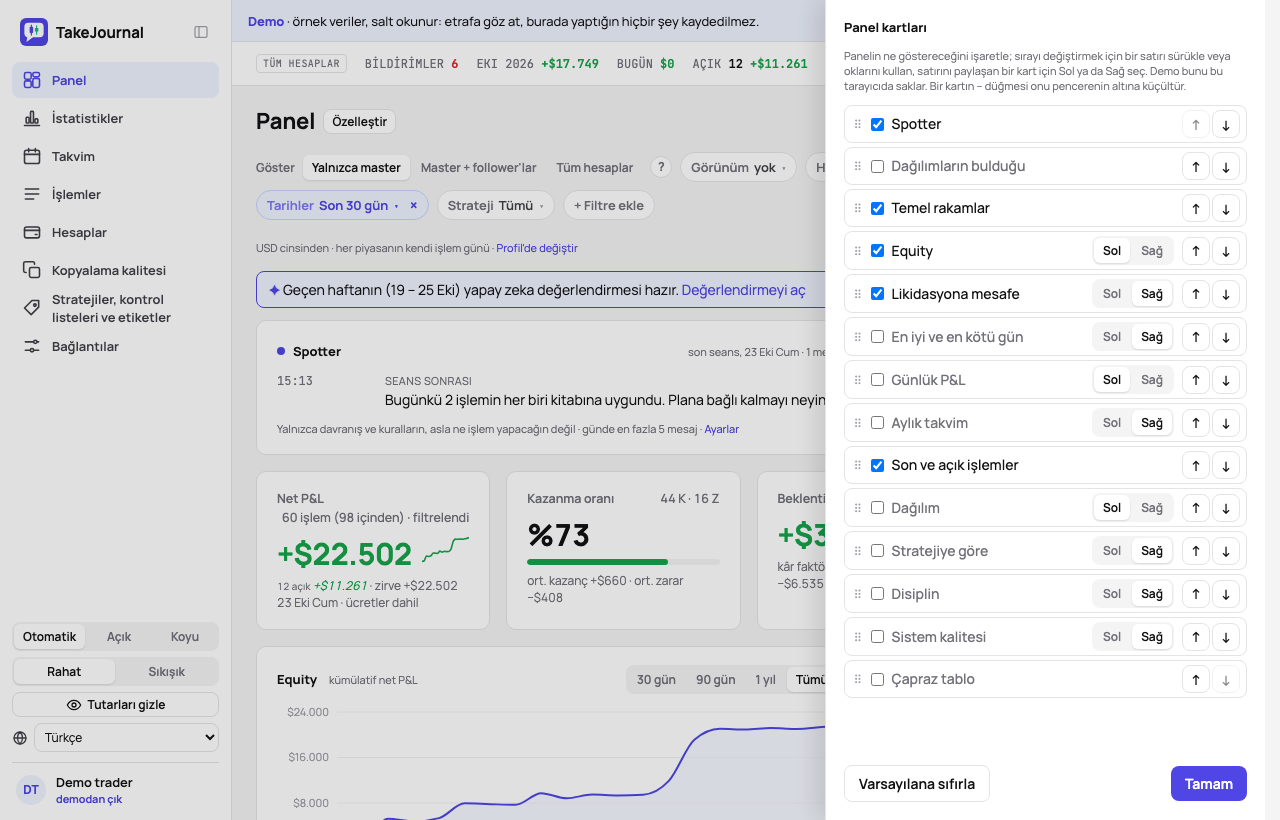The height and width of the screenshot is (820, 1280).
Task: Click + Filtre ekle button
Action: [609, 205]
